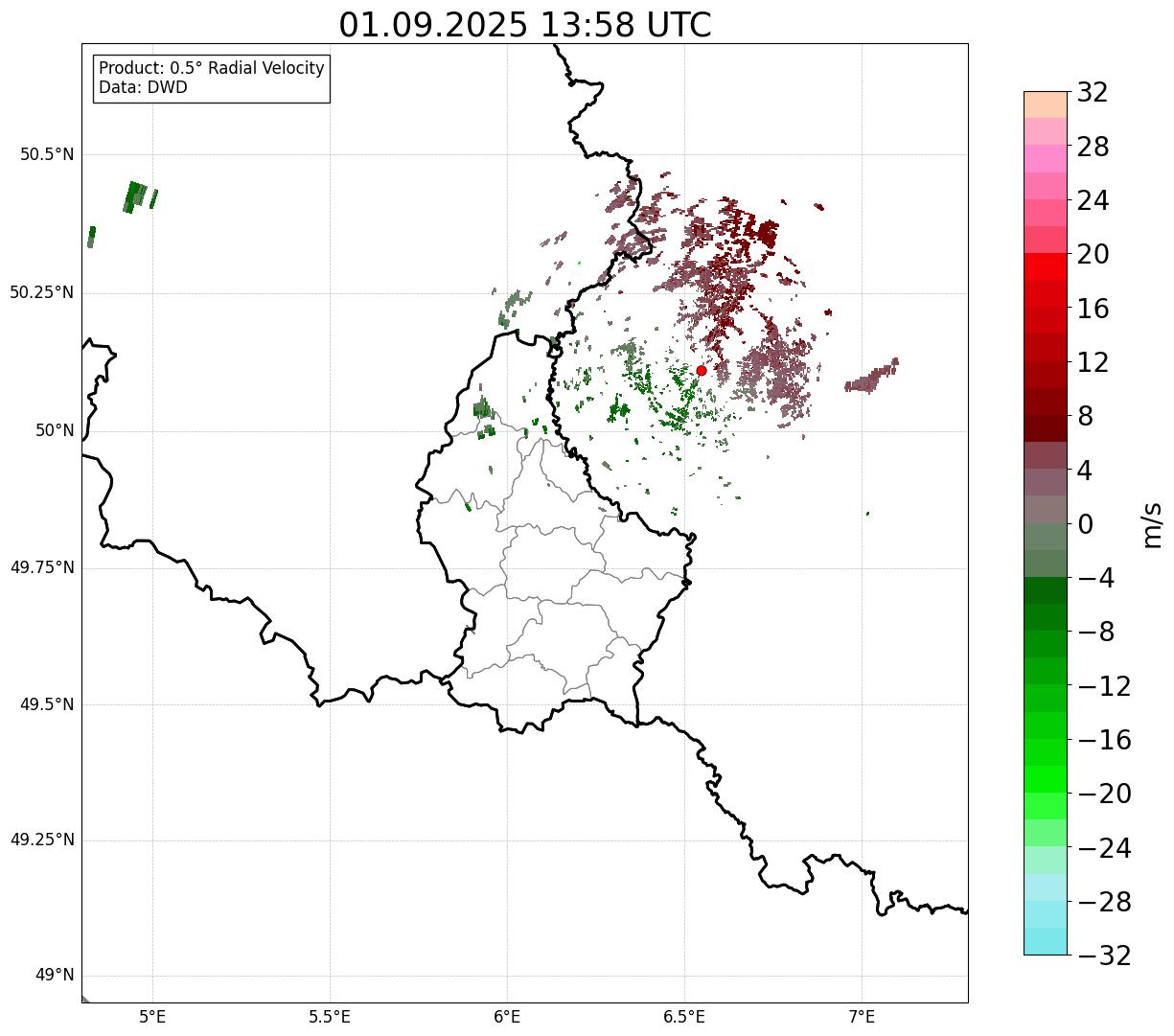Click the colorbar label "24"
The image size is (1174, 1036).
(x=1093, y=200)
